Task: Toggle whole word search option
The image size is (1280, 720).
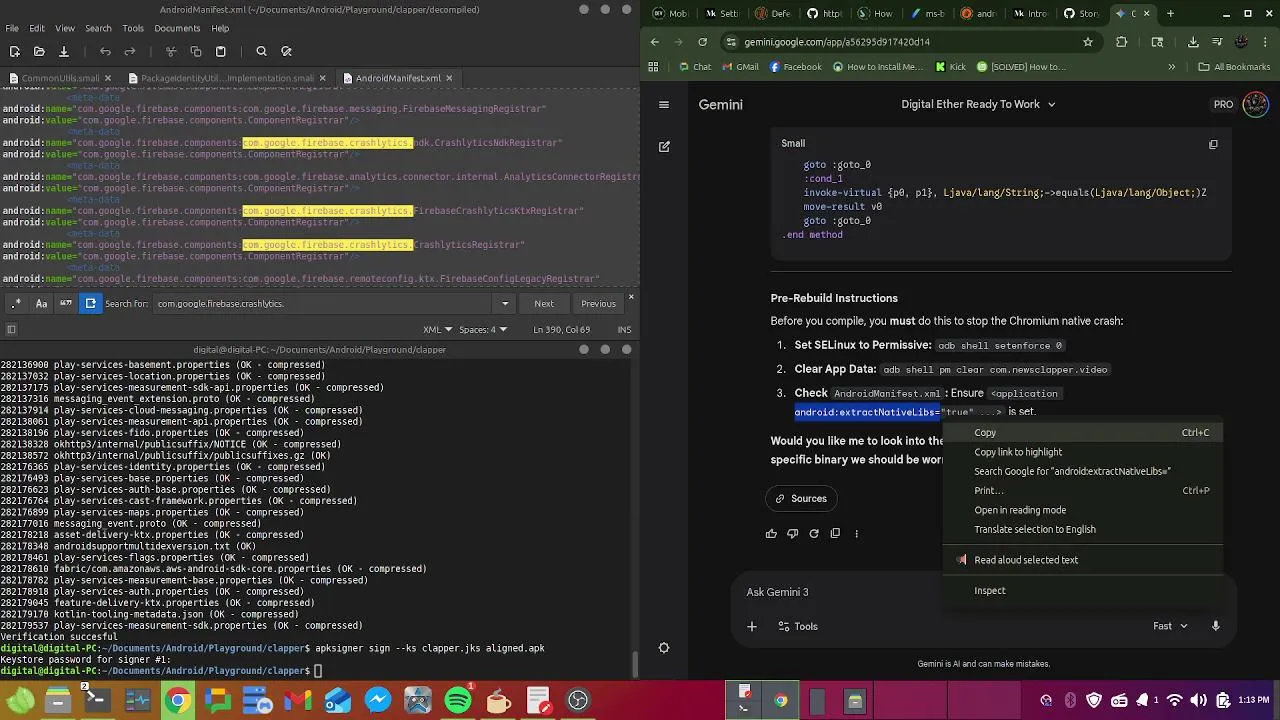Action: pyautogui.click(x=66, y=303)
